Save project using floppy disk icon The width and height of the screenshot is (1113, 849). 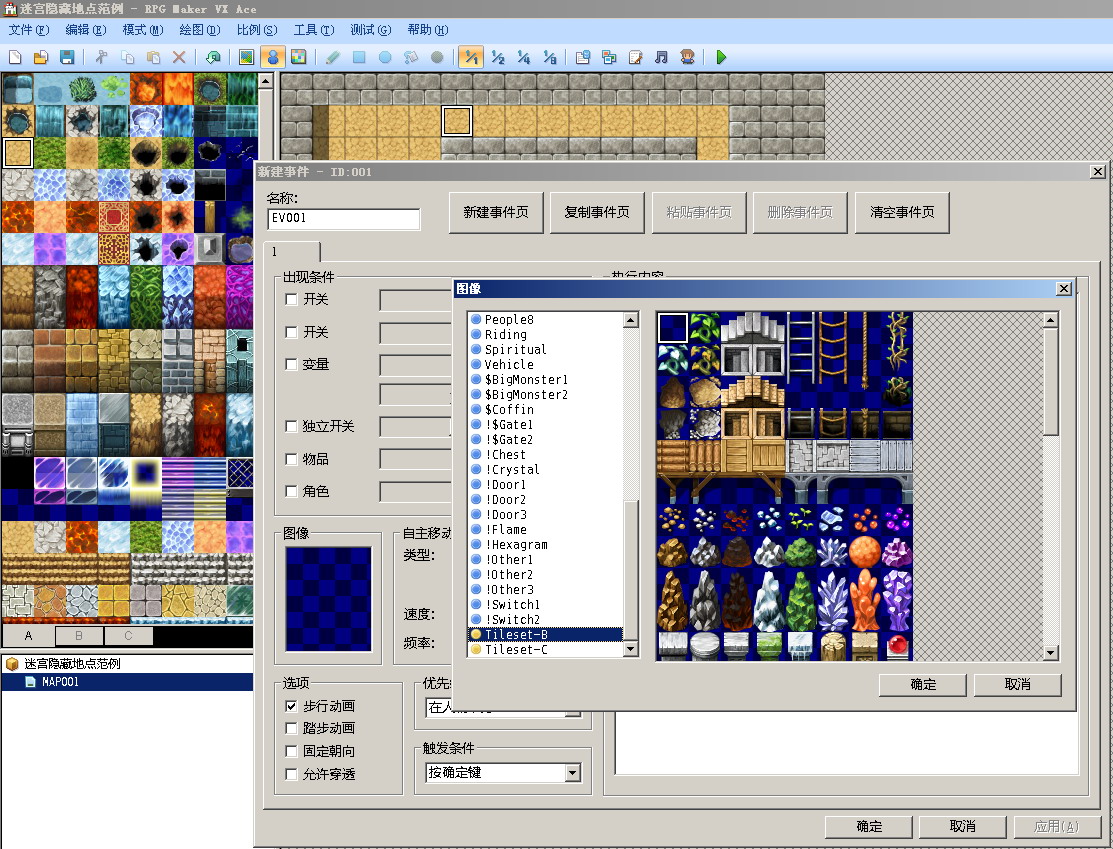tap(67, 57)
